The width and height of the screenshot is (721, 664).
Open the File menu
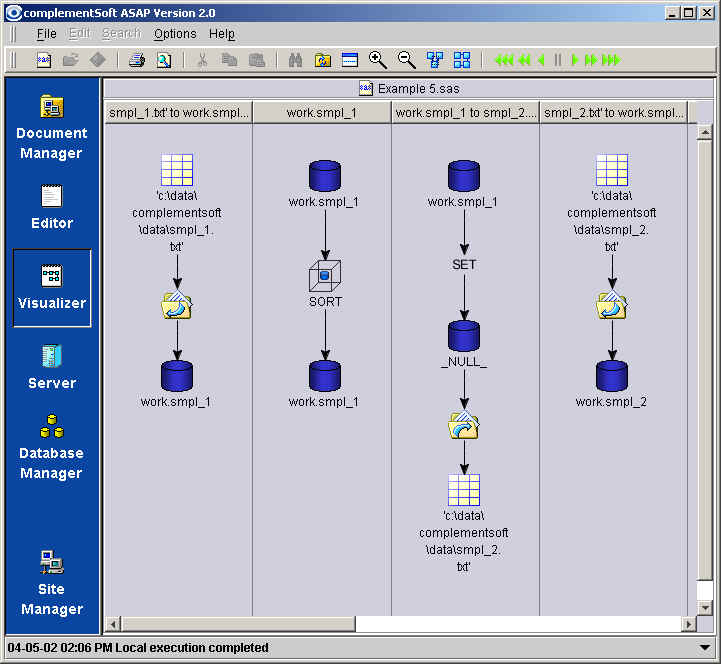(x=46, y=34)
